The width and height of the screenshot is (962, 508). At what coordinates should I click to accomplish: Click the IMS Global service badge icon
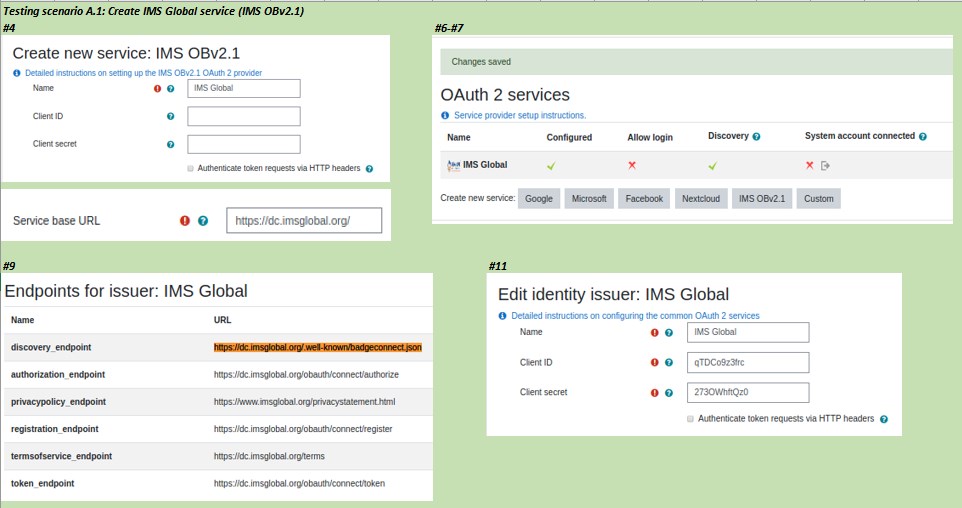pyautogui.click(x=453, y=166)
